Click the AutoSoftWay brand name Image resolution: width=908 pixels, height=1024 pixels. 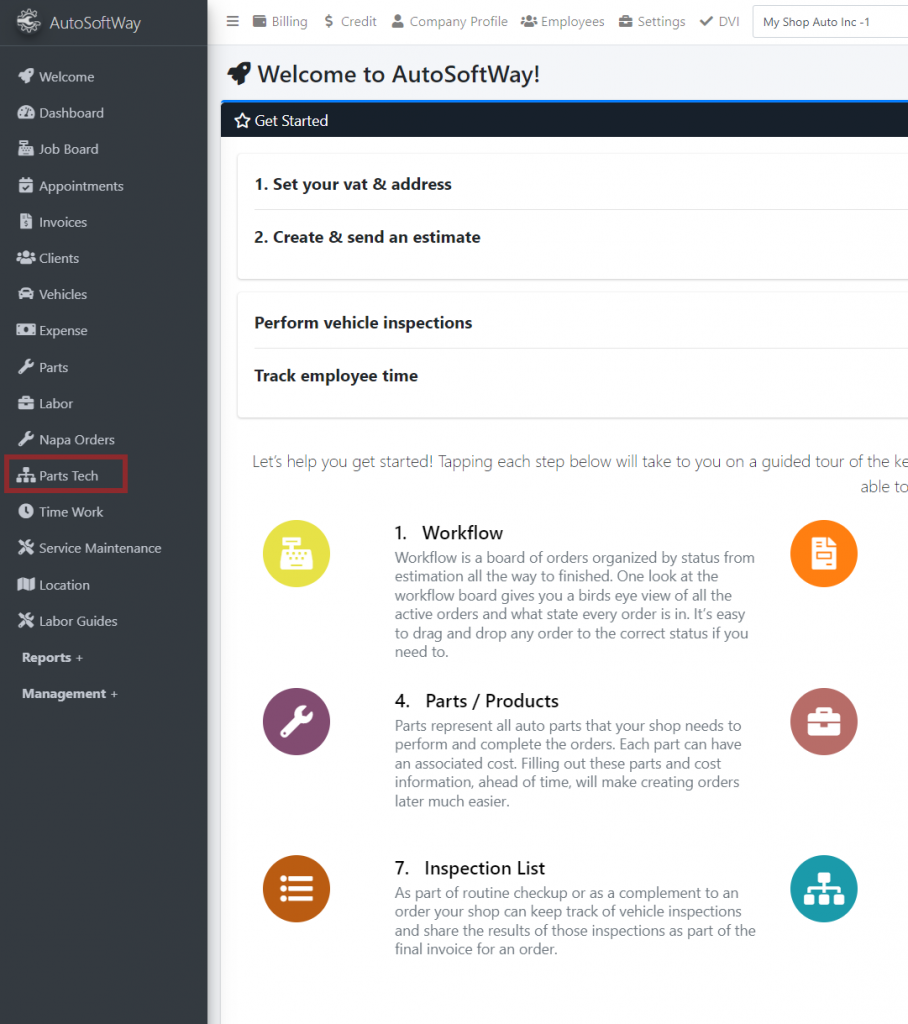(95, 23)
